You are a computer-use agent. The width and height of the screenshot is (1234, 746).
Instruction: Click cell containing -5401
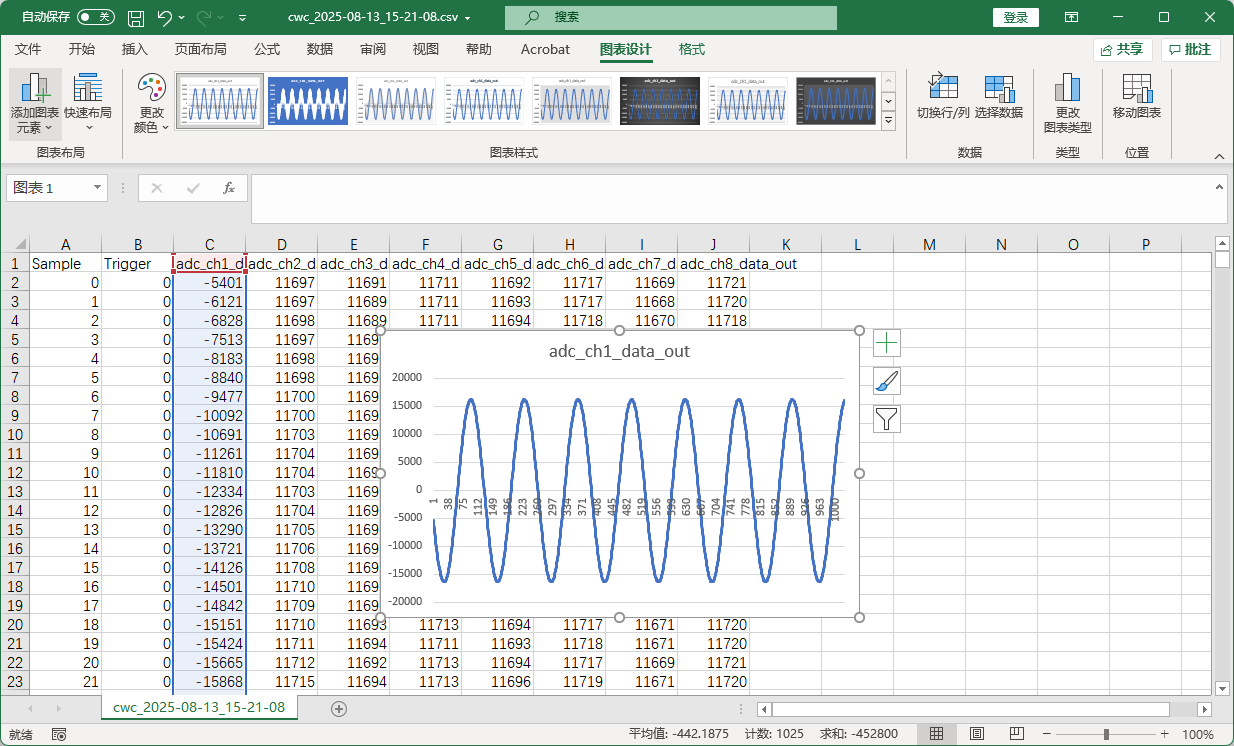209,283
